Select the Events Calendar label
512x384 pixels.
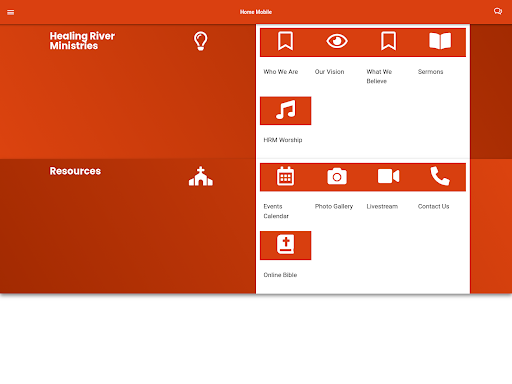[276, 211]
